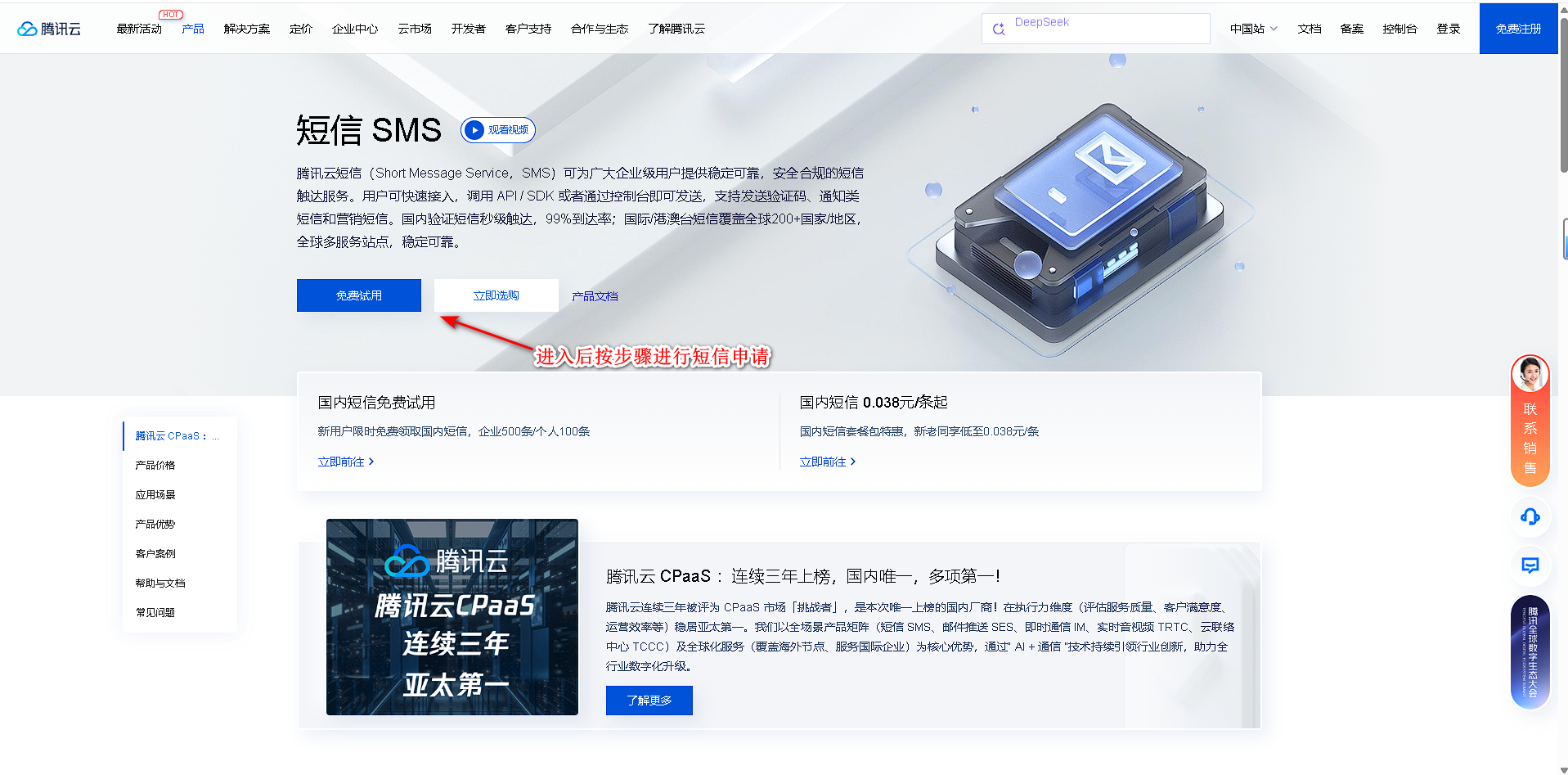Click the 免费试用 button

pyautogui.click(x=358, y=295)
